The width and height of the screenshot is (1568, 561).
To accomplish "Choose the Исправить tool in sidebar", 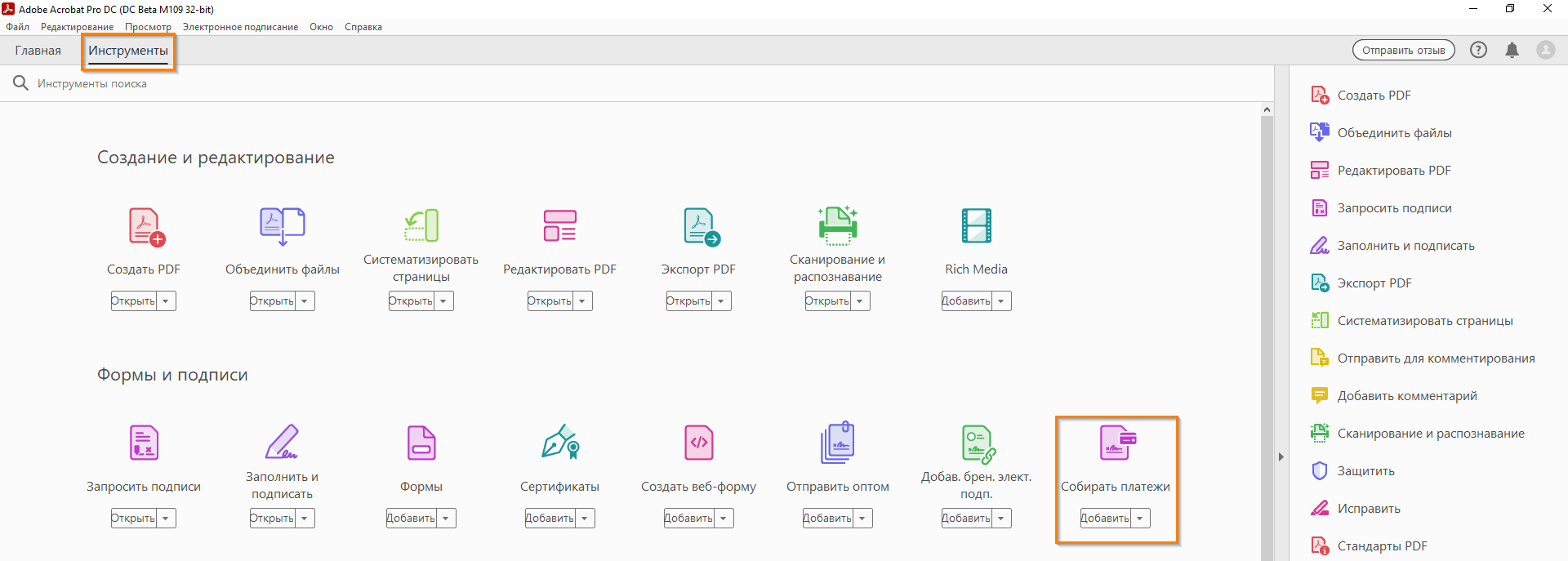I will [x=1356, y=509].
